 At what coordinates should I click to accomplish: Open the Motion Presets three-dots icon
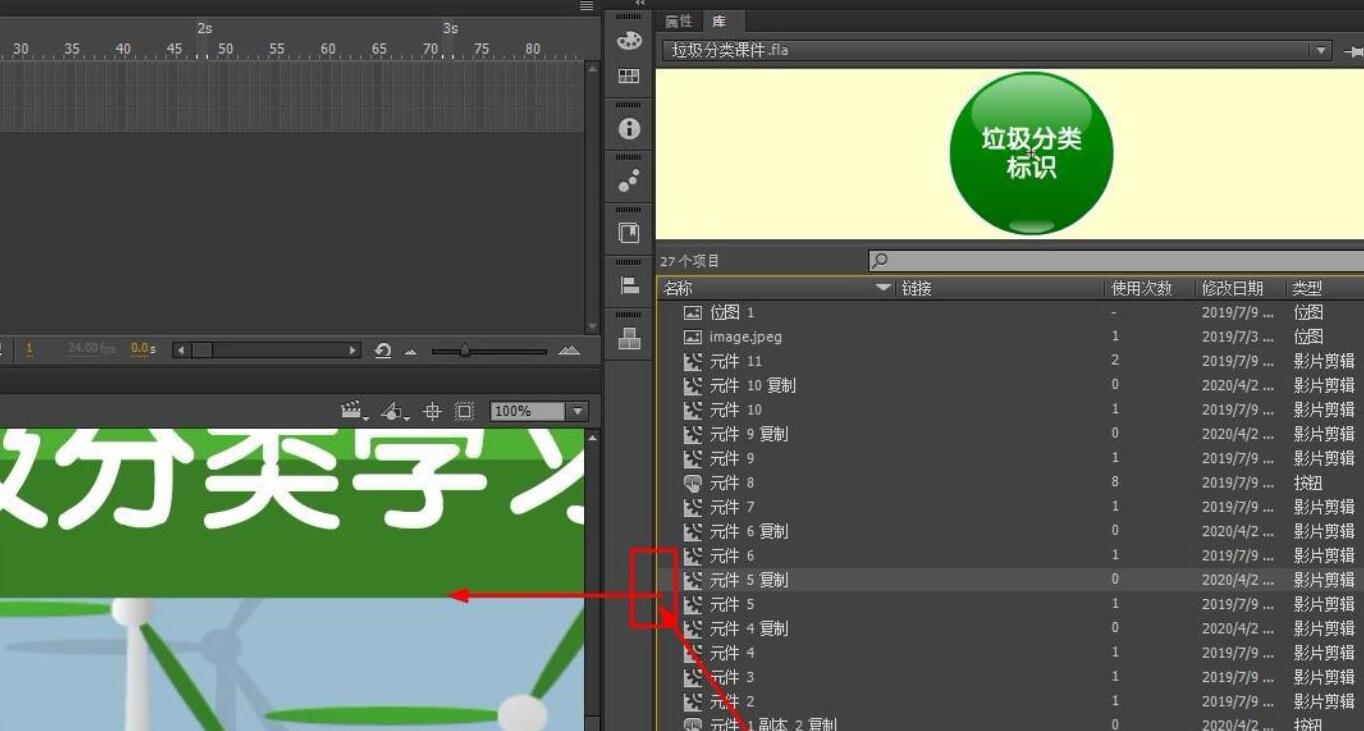[x=629, y=181]
